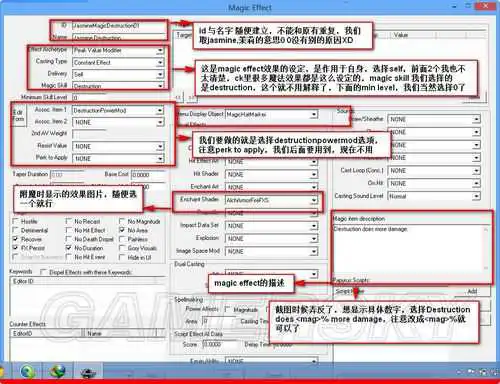Toggle the Hostile checkbox
The width and height of the screenshot is (500, 384).
(x=15, y=221)
